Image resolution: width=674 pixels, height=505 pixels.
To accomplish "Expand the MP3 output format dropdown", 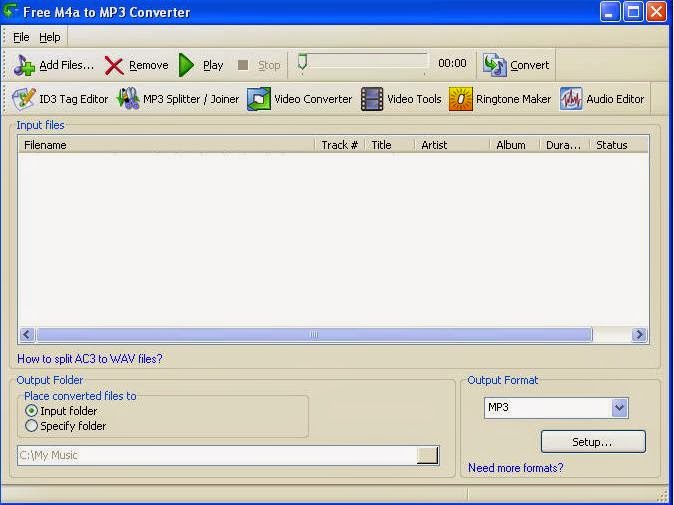I will [619, 407].
